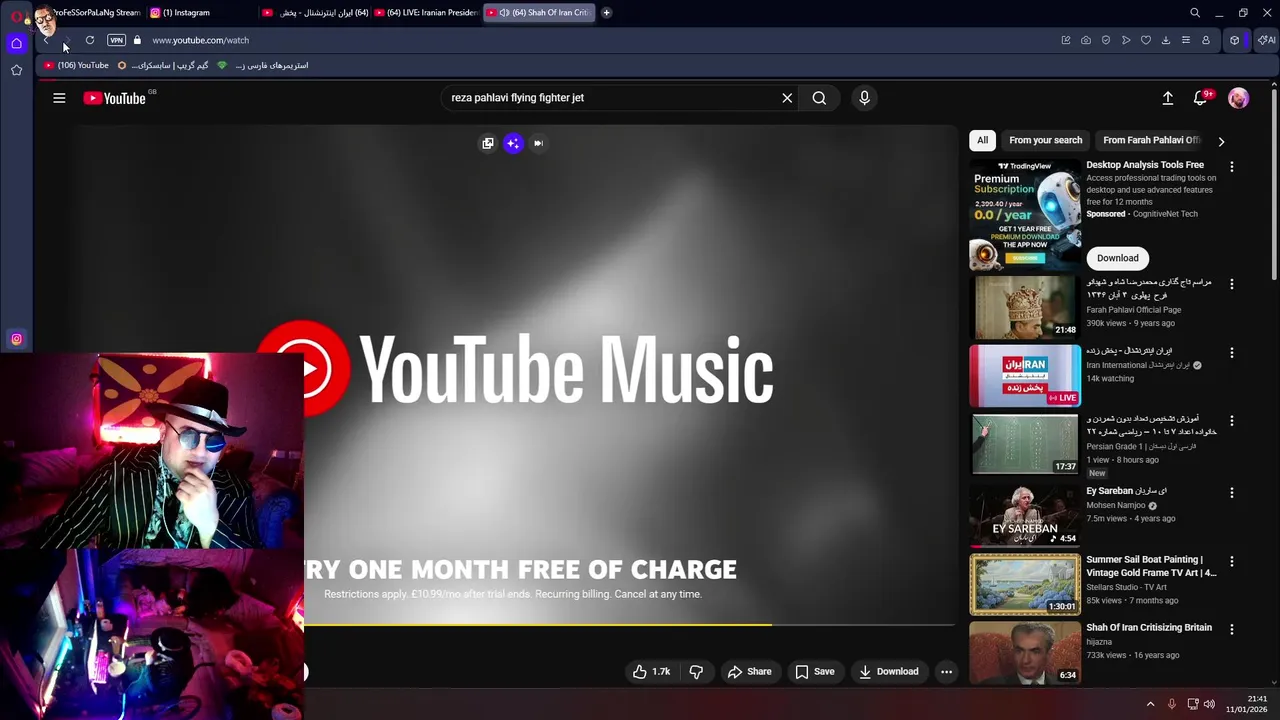Open browser downloads arrow icon

[x=1166, y=40]
